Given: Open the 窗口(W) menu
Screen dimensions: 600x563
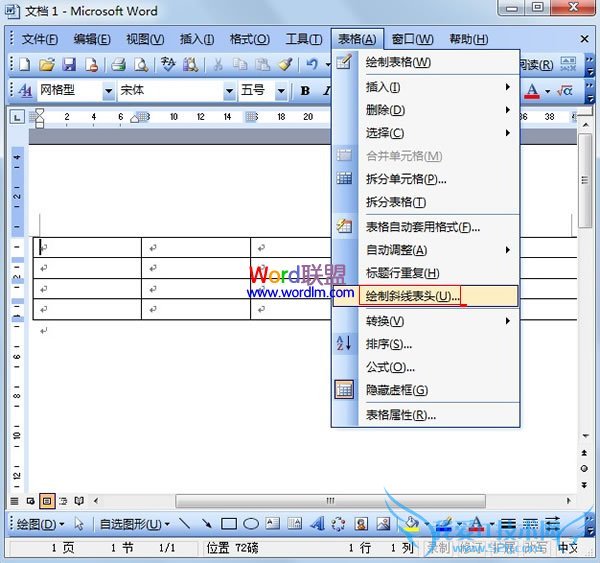Looking at the screenshot, I should [412, 39].
